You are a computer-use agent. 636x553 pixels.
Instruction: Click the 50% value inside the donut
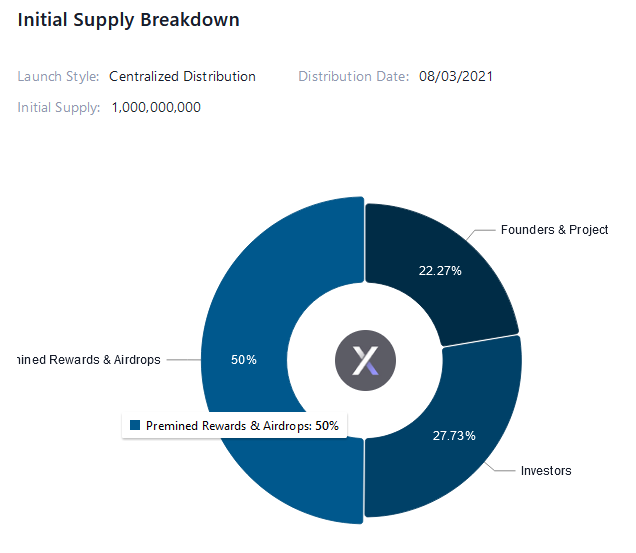(x=244, y=359)
